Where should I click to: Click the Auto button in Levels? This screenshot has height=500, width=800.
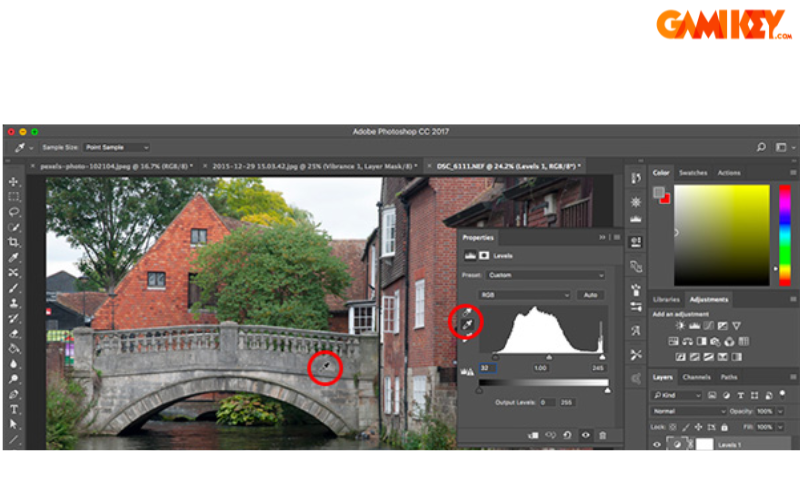(x=590, y=295)
